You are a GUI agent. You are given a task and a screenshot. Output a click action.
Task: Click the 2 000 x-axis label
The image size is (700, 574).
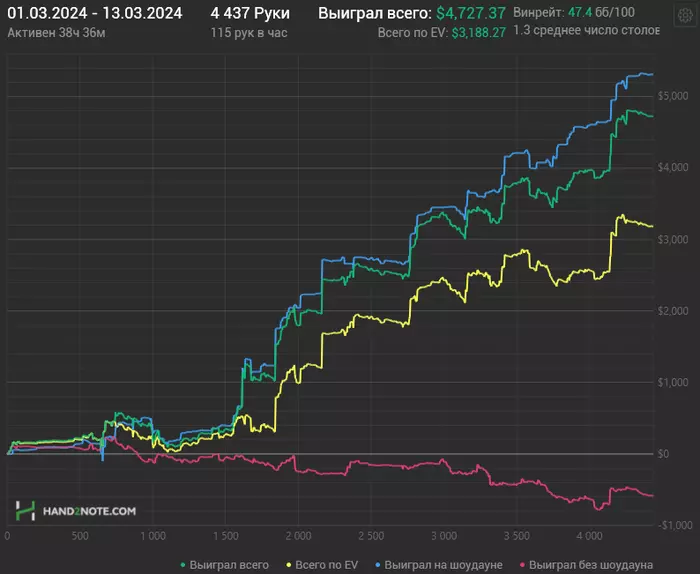[298, 536]
